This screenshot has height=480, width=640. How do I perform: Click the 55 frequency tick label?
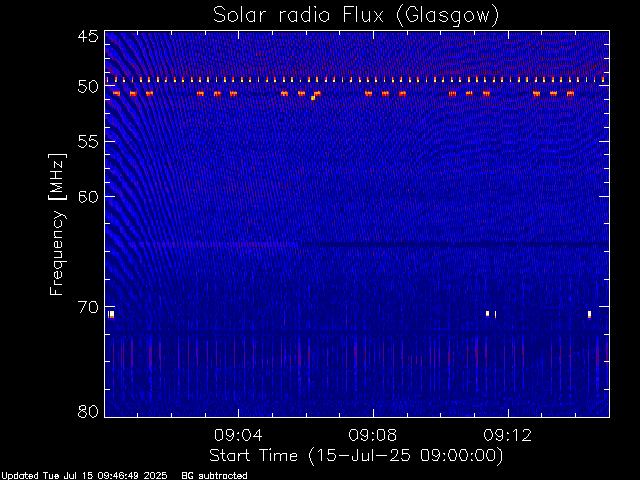pyautogui.click(x=88, y=141)
